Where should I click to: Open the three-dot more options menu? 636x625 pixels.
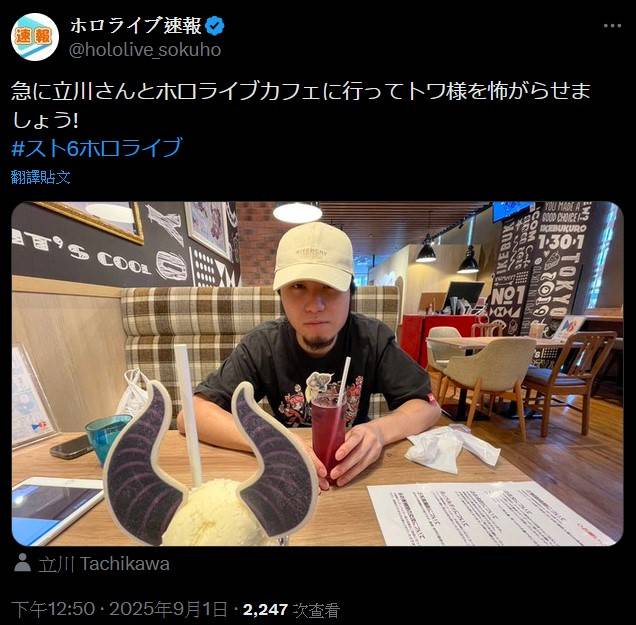point(612,26)
